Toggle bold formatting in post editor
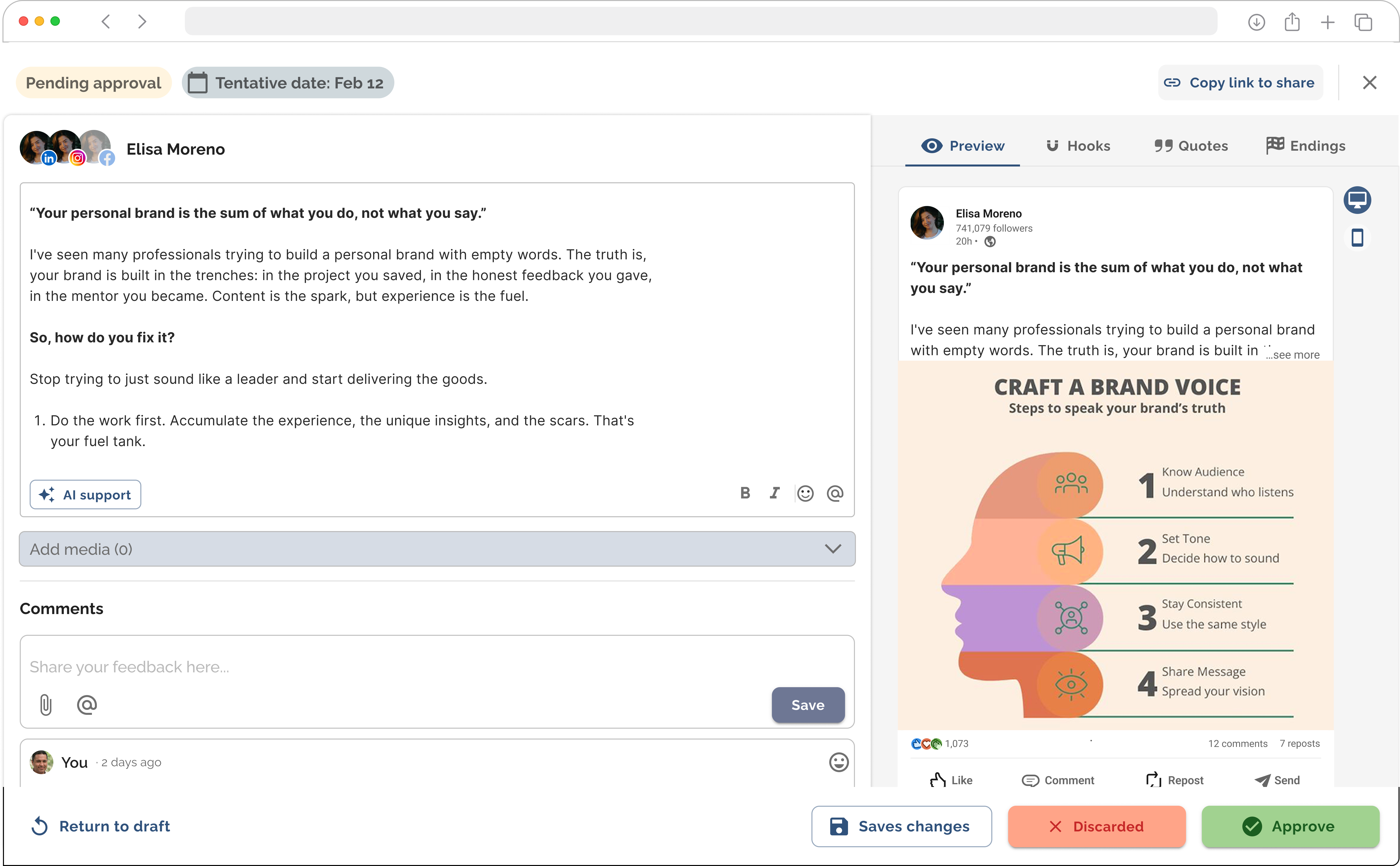 tap(745, 493)
